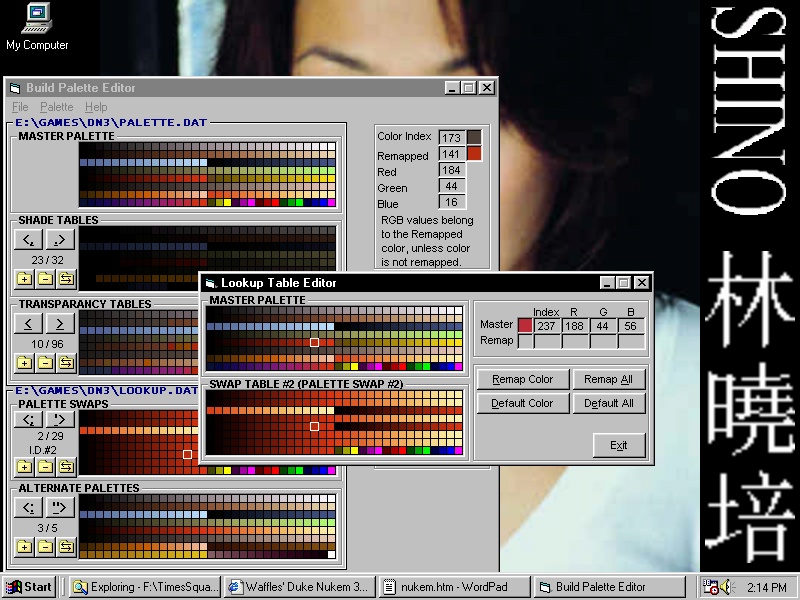Go to previous palette swap

click(29, 419)
